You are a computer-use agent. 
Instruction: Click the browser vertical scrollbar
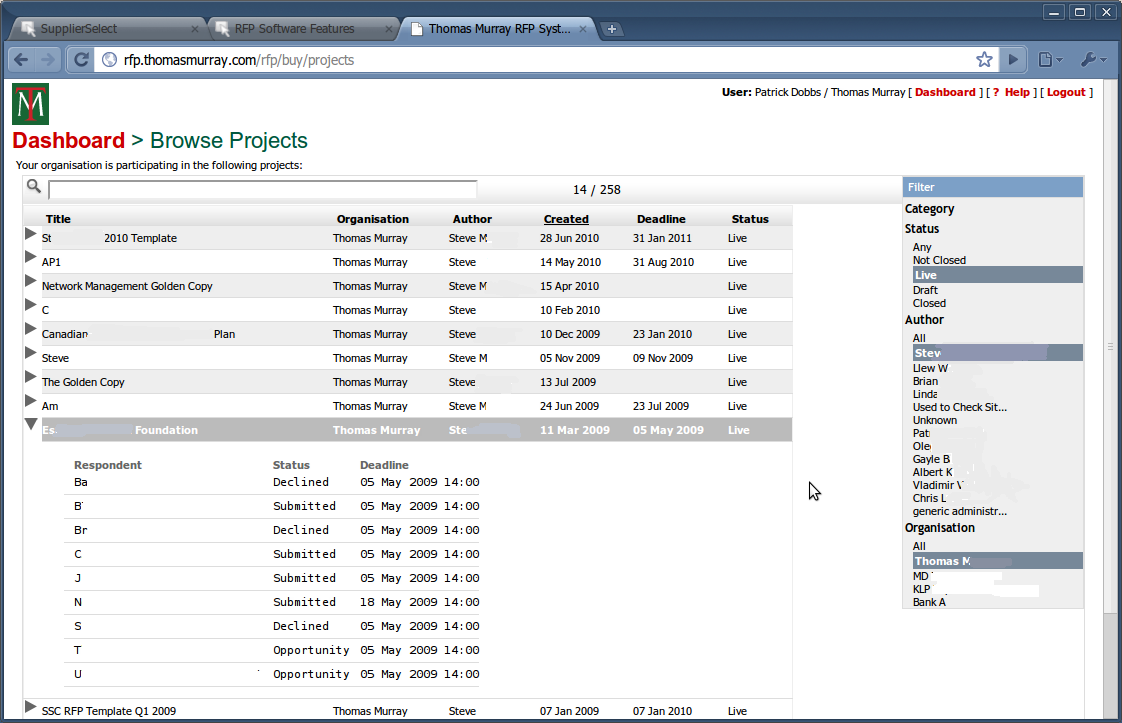click(x=1111, y=346)
